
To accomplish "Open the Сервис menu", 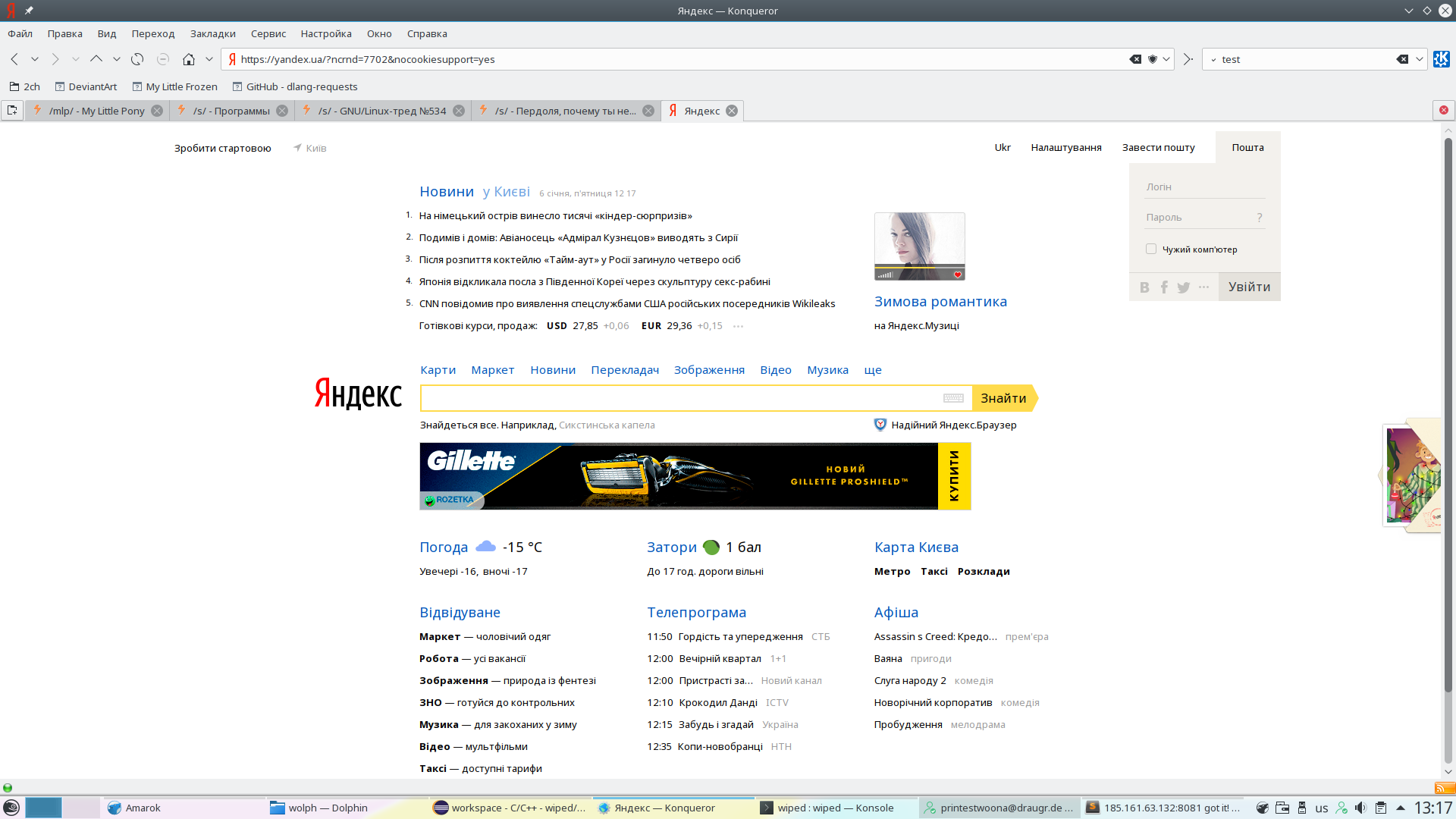I will (268, 33).
